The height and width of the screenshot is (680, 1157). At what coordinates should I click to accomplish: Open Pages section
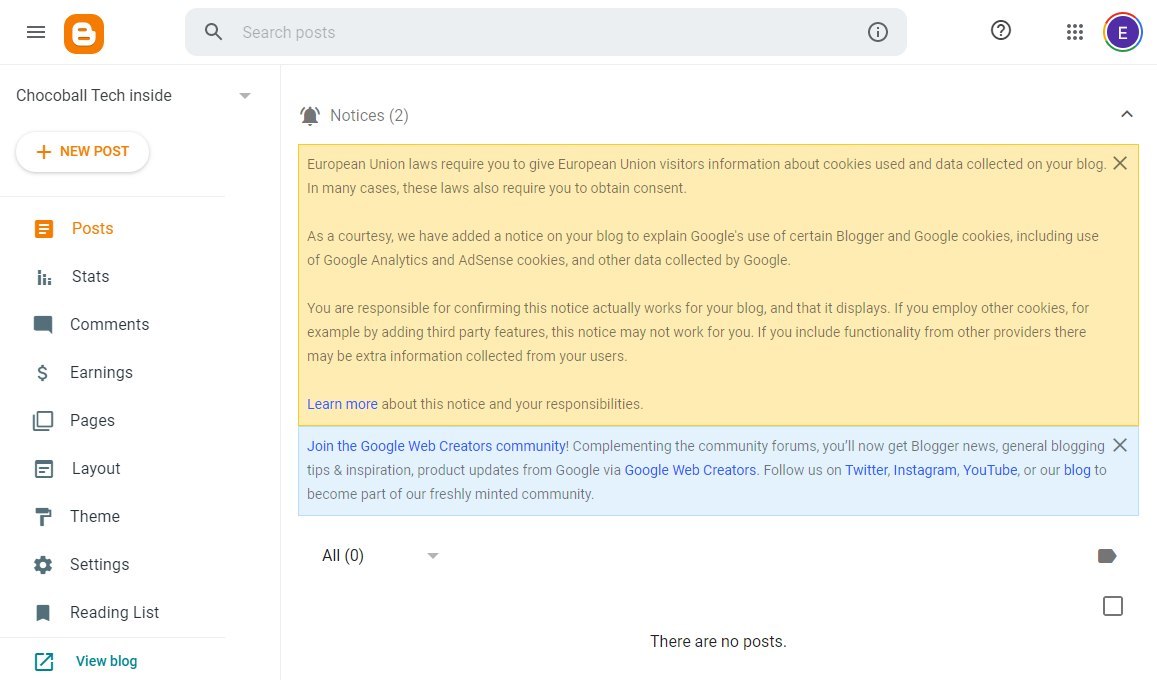coord(92,420)
